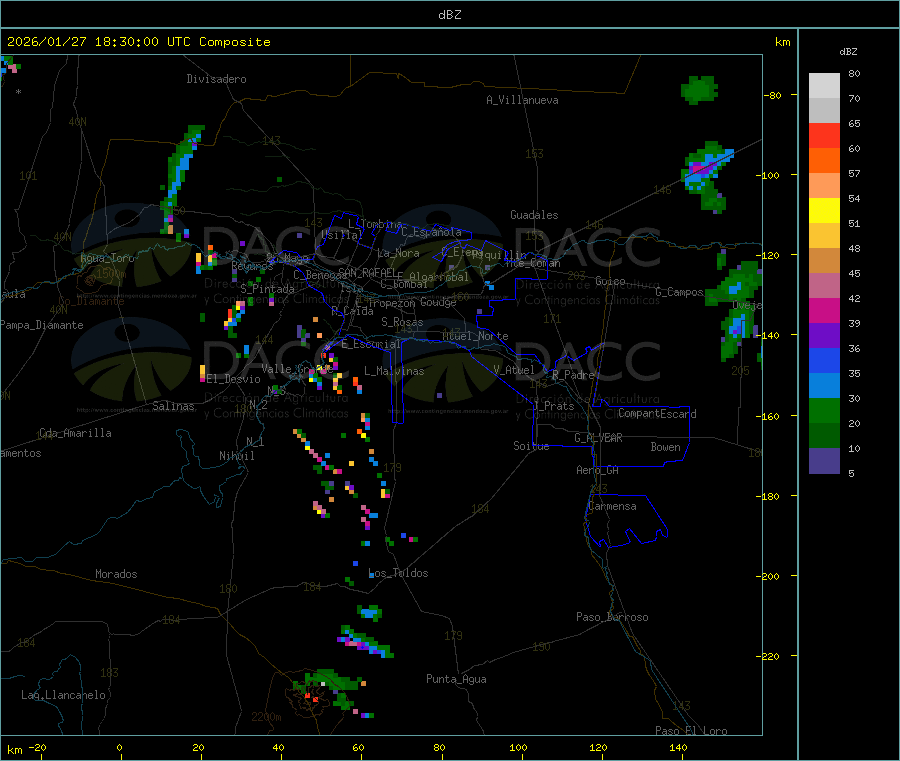Screen dimensions: 900x761
Task: Click the Morados location label
Action: tap(116, 574)
